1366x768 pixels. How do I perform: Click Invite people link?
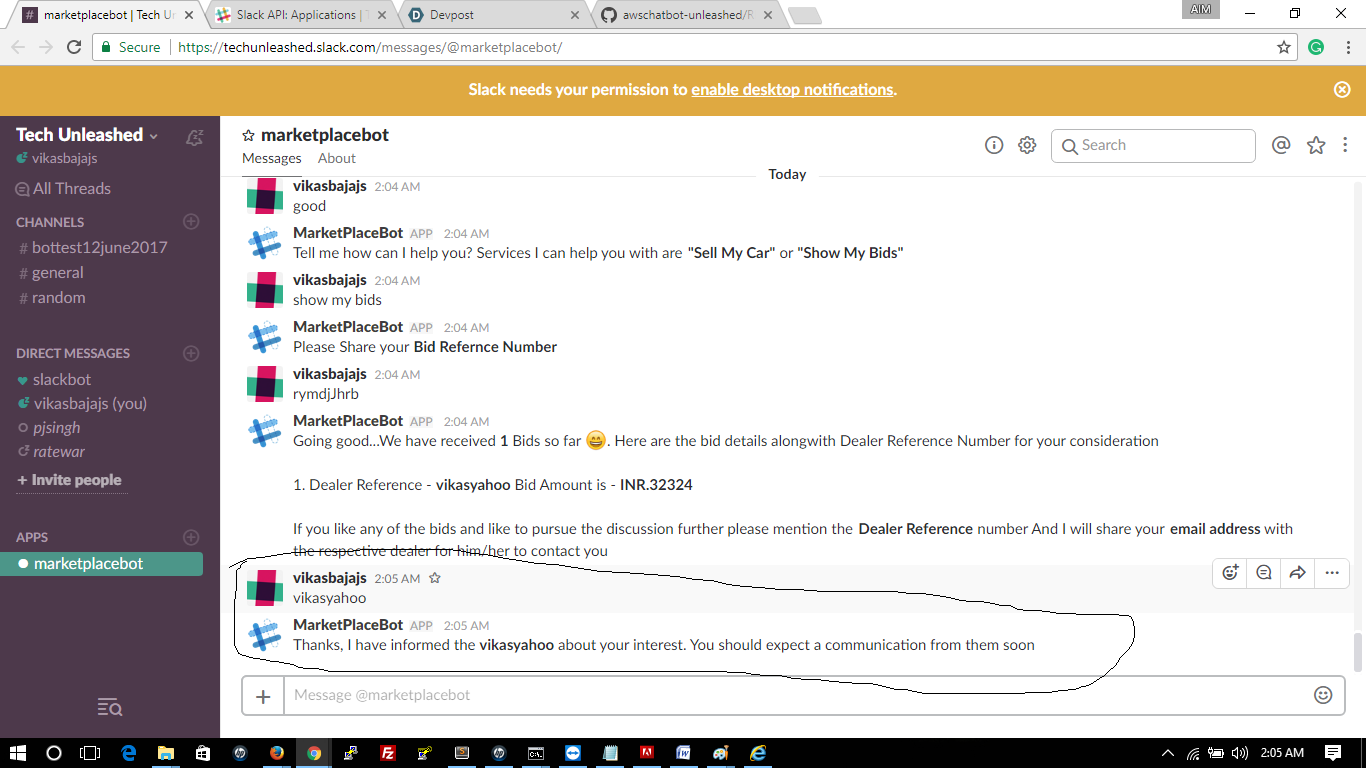(x=69, y=480)
